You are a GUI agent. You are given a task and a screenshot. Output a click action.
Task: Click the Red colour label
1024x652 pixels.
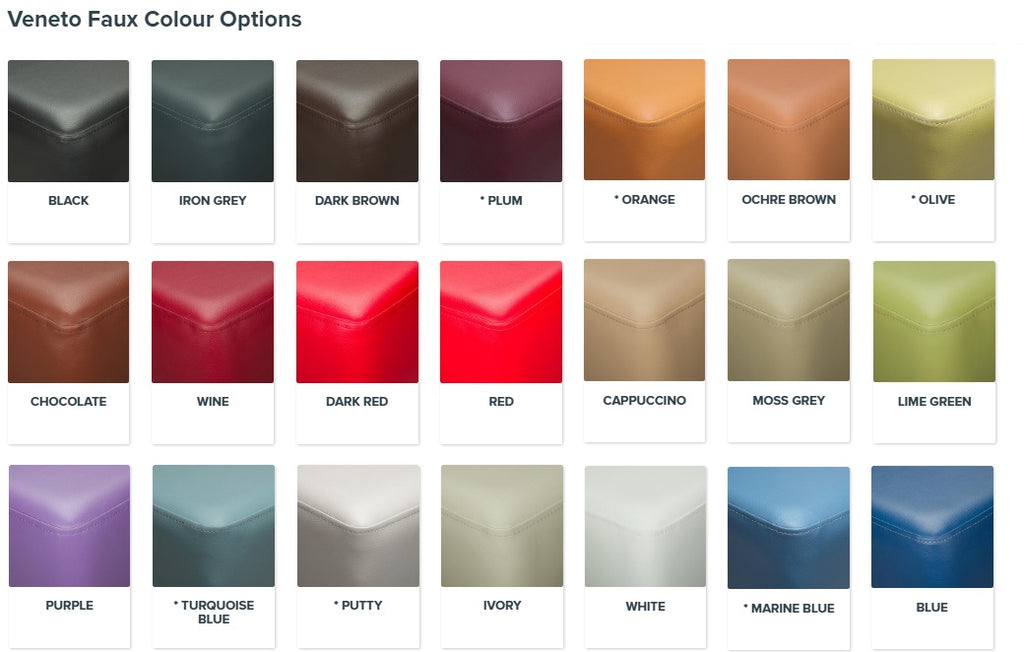coord(501,401)
